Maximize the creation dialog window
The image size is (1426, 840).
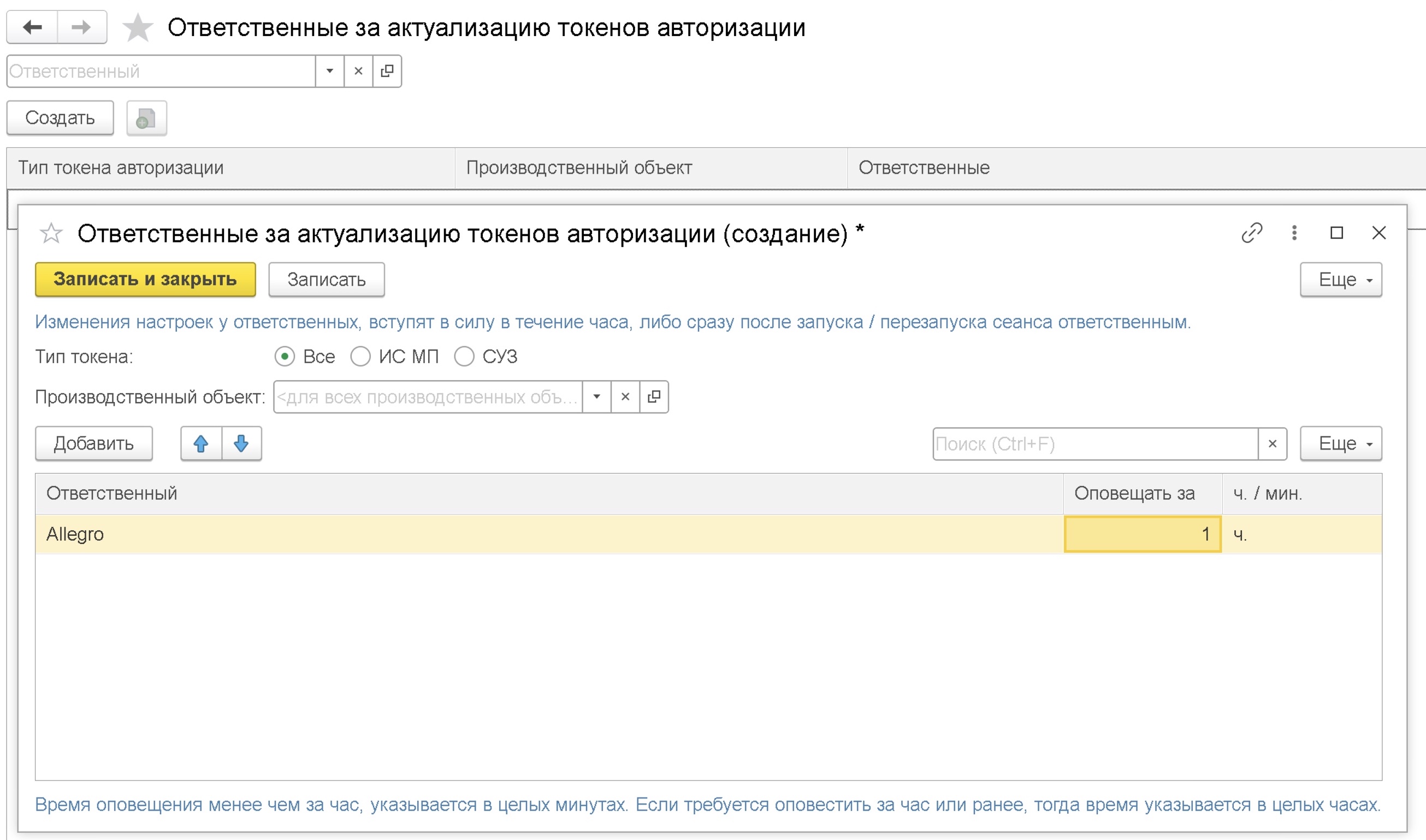pyautogui.click(x=1336, y=233)
